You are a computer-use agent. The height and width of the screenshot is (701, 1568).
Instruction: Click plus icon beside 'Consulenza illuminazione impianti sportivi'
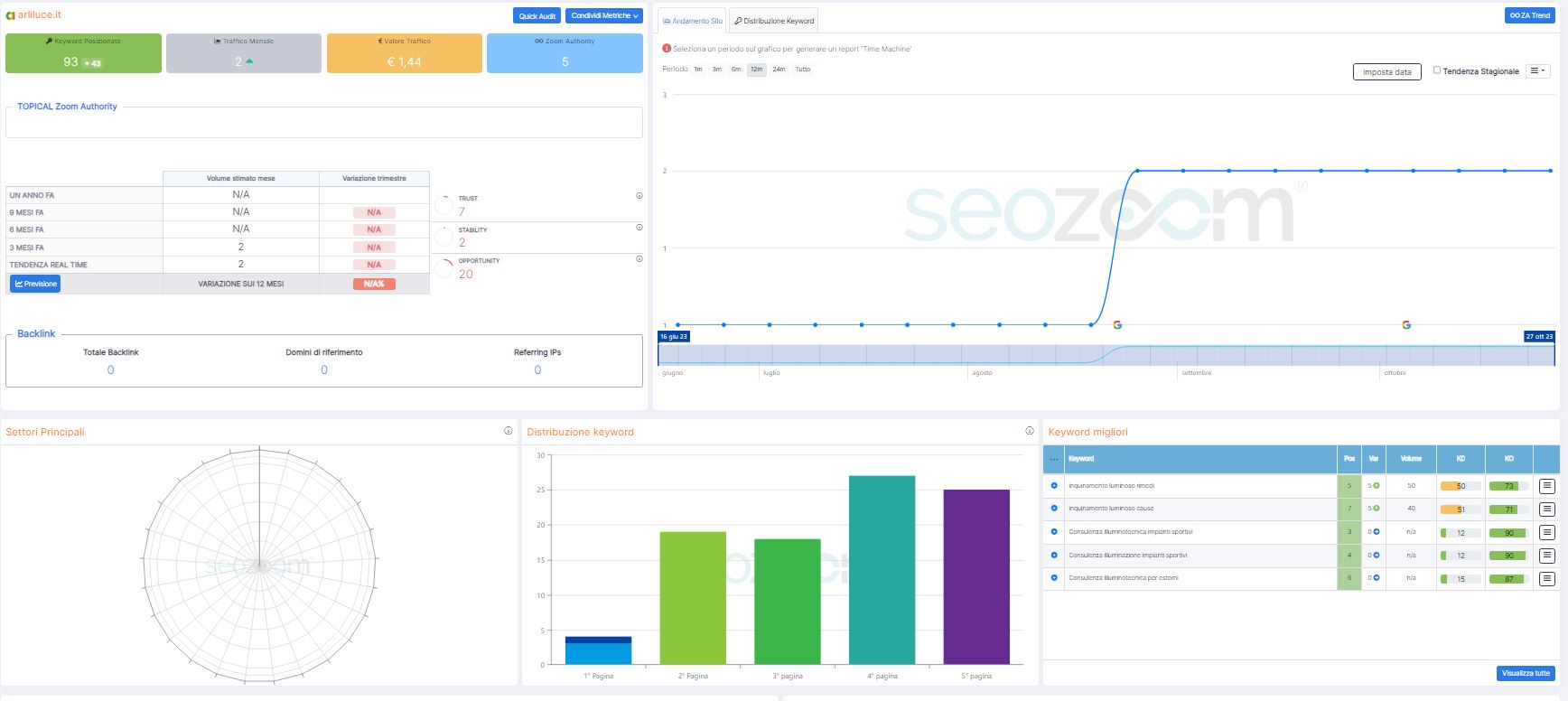(1054, 556)
